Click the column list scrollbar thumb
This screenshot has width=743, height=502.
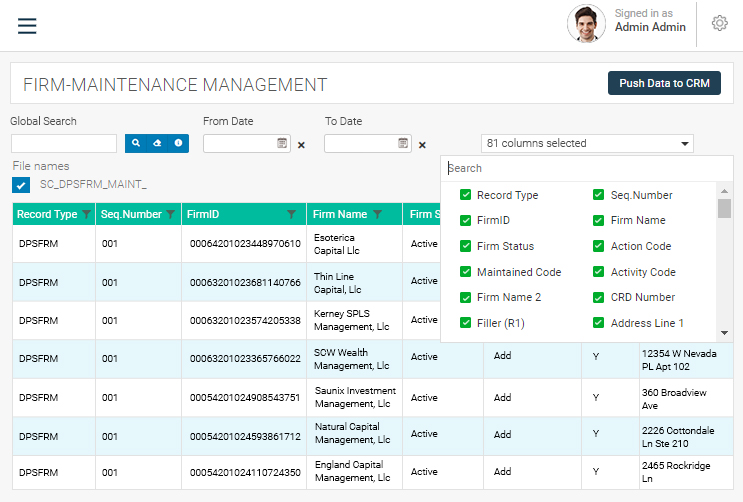pyautogui.click(x=724, y=209)
